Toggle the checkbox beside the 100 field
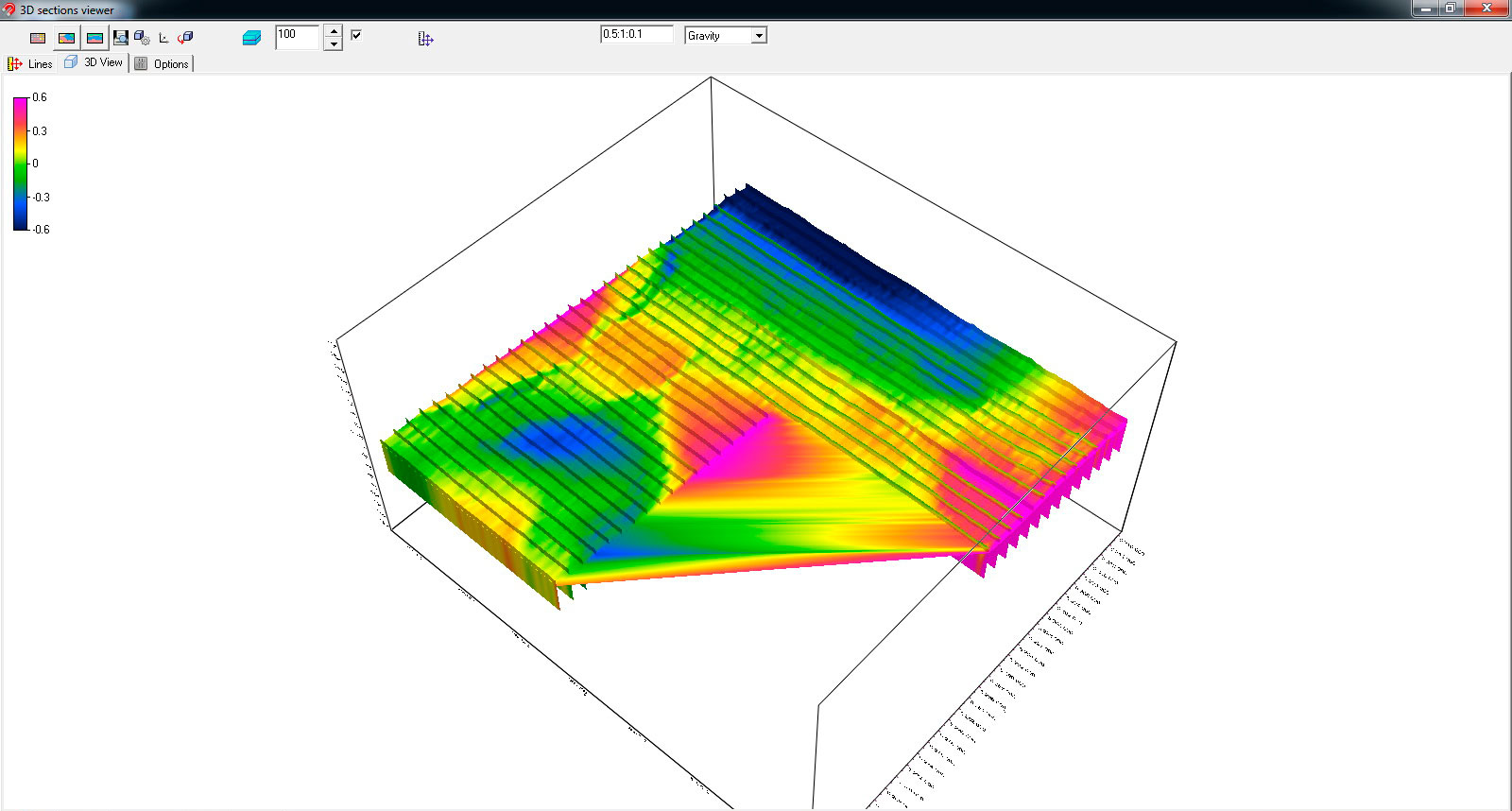The height and width of the screenshot is (811, 1512). coord(356,35)
